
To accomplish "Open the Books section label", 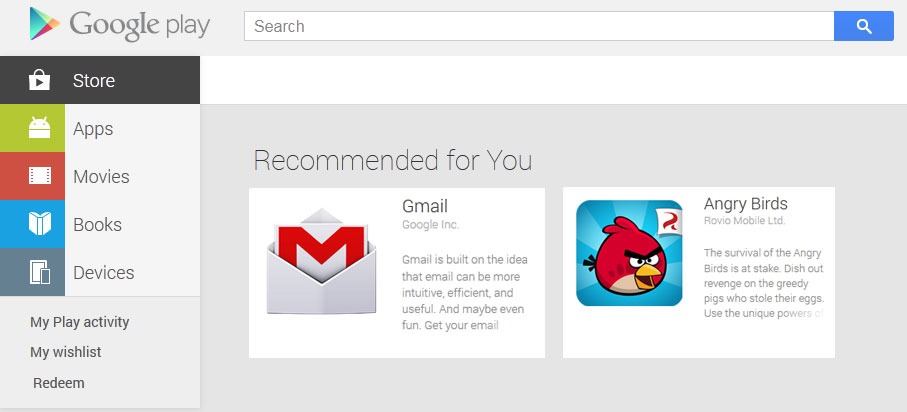I will coord(97,225).
